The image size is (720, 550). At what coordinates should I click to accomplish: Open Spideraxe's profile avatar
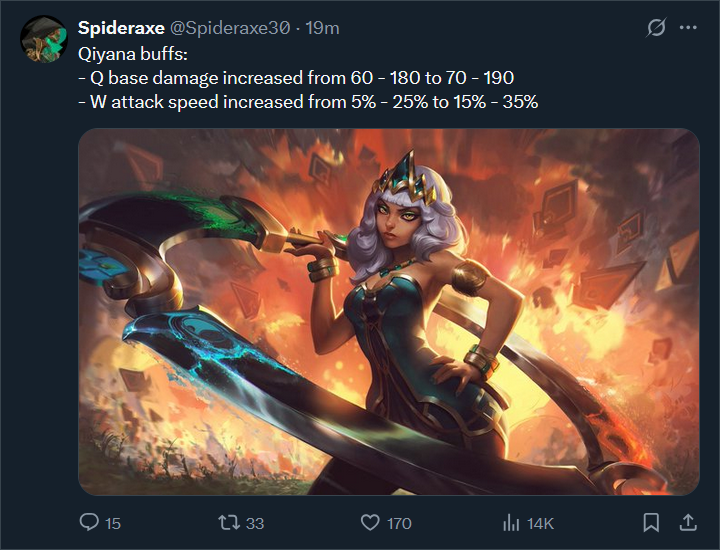[x=44, y=39]
